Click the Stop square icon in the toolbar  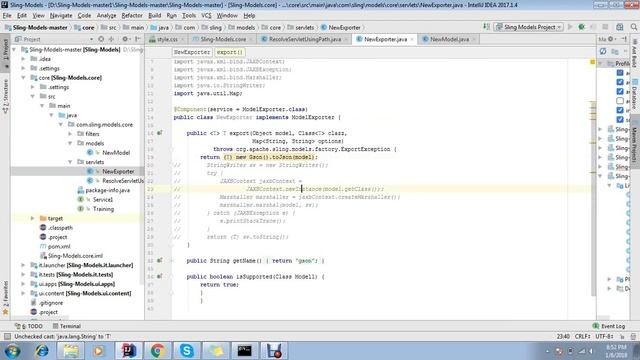tap(605, 27)
